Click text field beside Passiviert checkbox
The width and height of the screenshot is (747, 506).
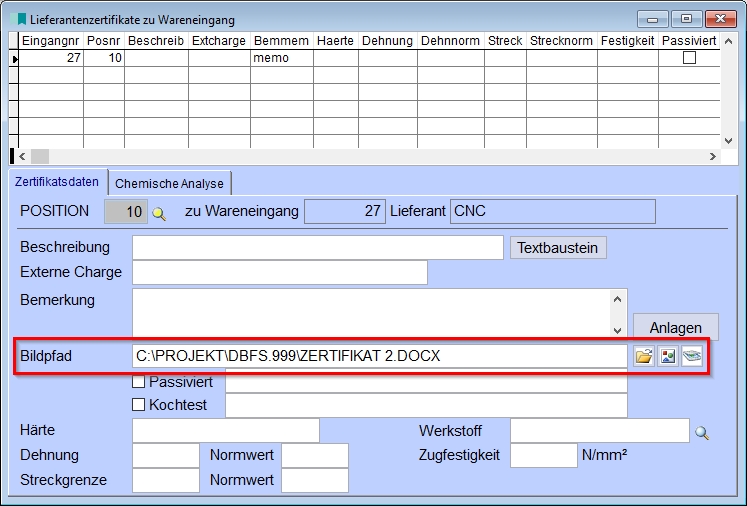click(426, 382)
